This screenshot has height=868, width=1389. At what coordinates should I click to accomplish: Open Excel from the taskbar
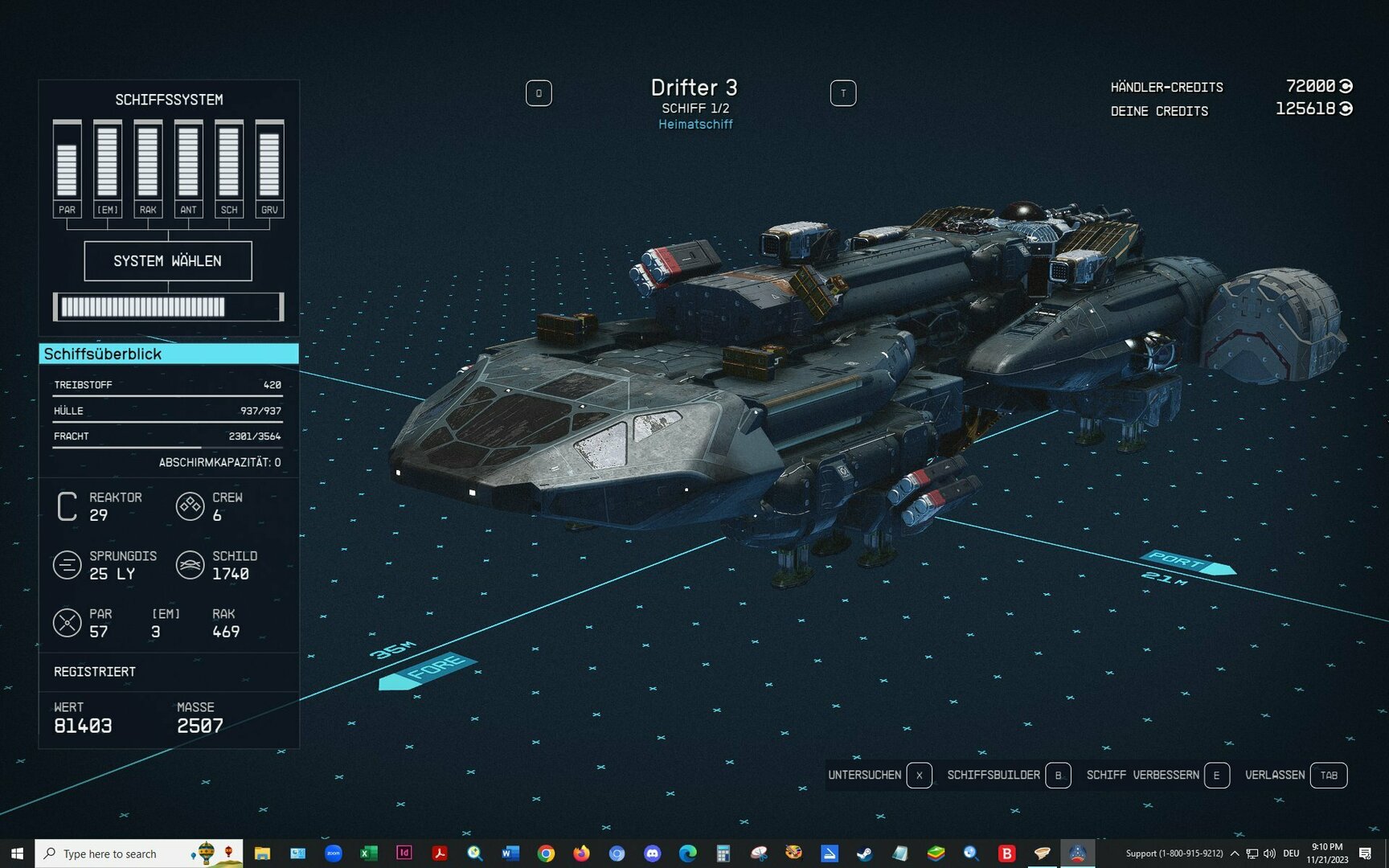coord(369,854)
